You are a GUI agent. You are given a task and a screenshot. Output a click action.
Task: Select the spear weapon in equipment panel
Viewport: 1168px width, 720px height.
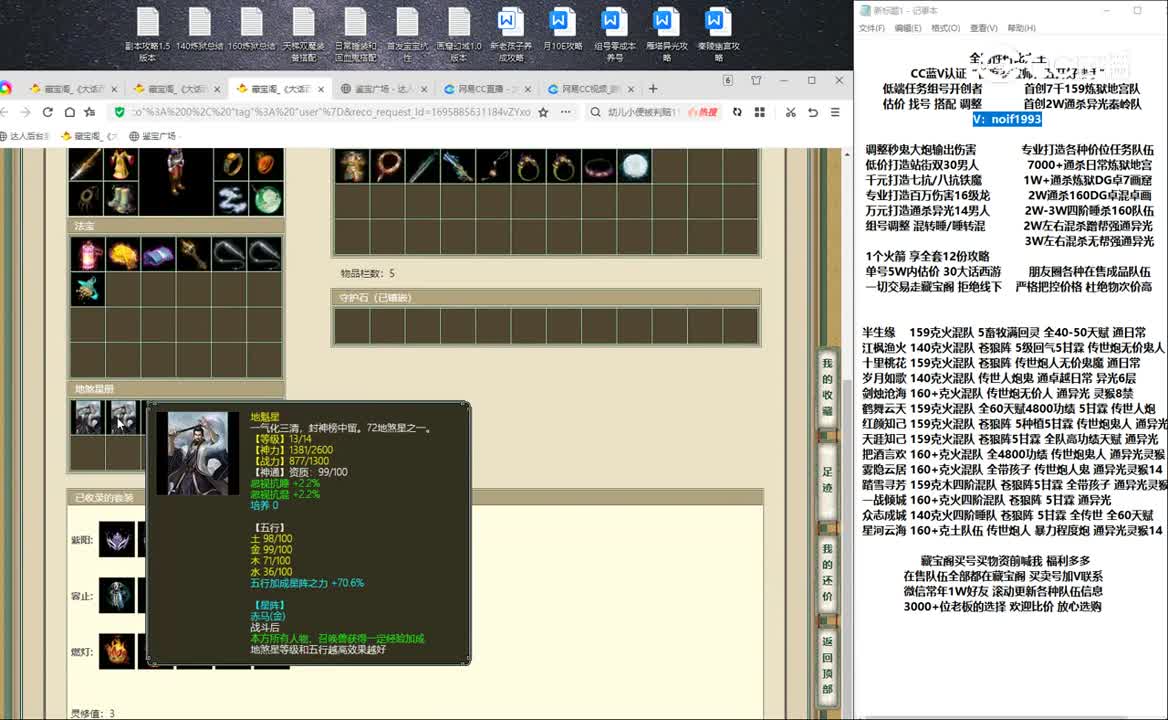[x=86, y=165]
